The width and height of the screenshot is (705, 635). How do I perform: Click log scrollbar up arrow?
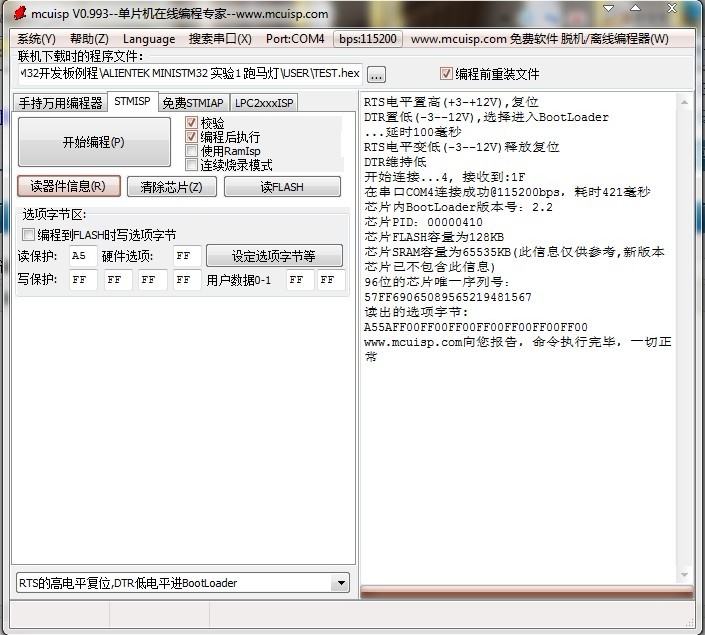click(684, 103)
